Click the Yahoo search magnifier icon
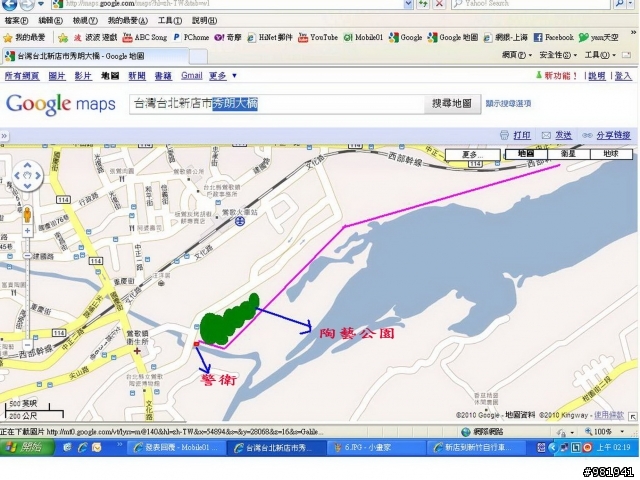 pos(619,4)
